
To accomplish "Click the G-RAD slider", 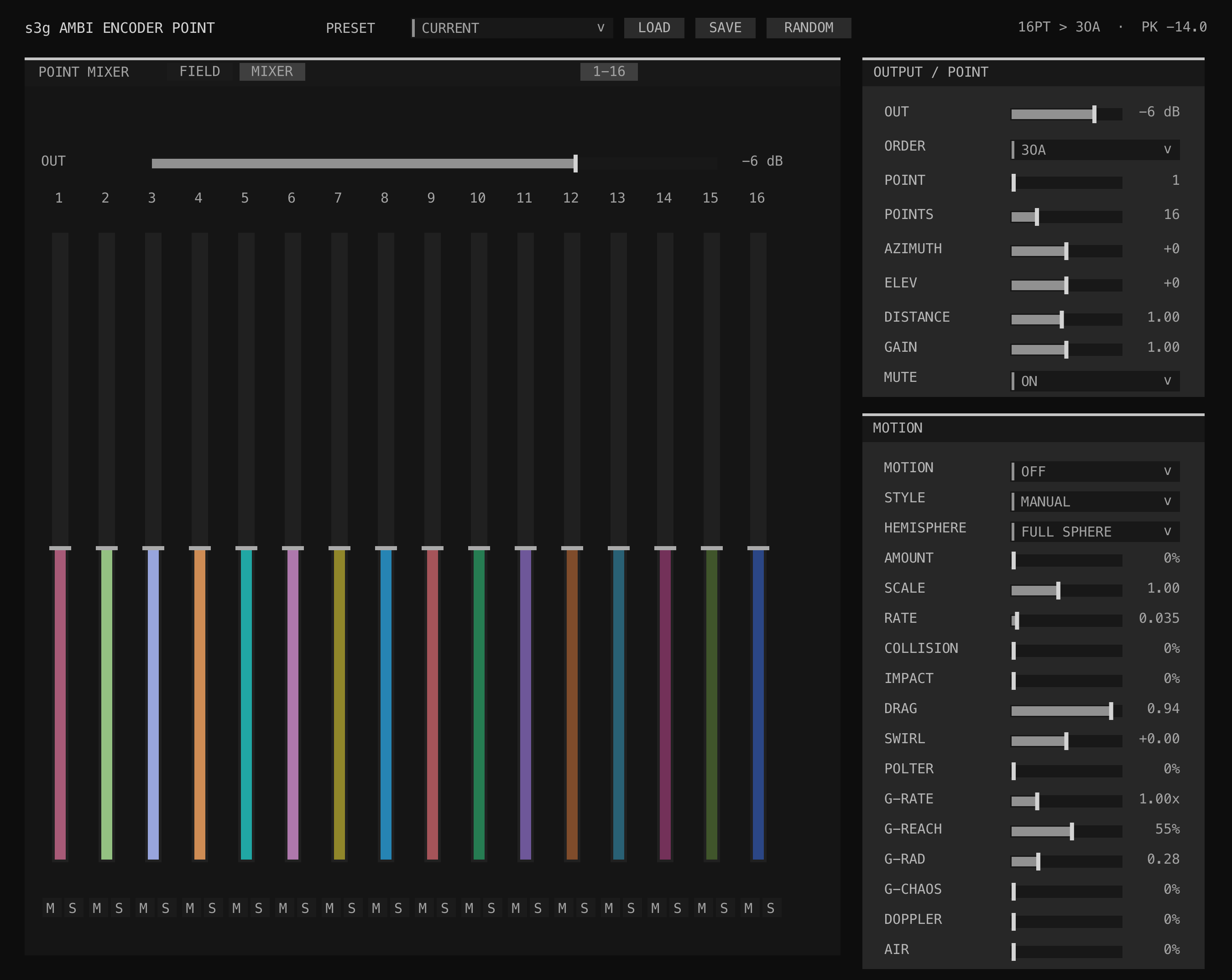I will [1066, 862].
